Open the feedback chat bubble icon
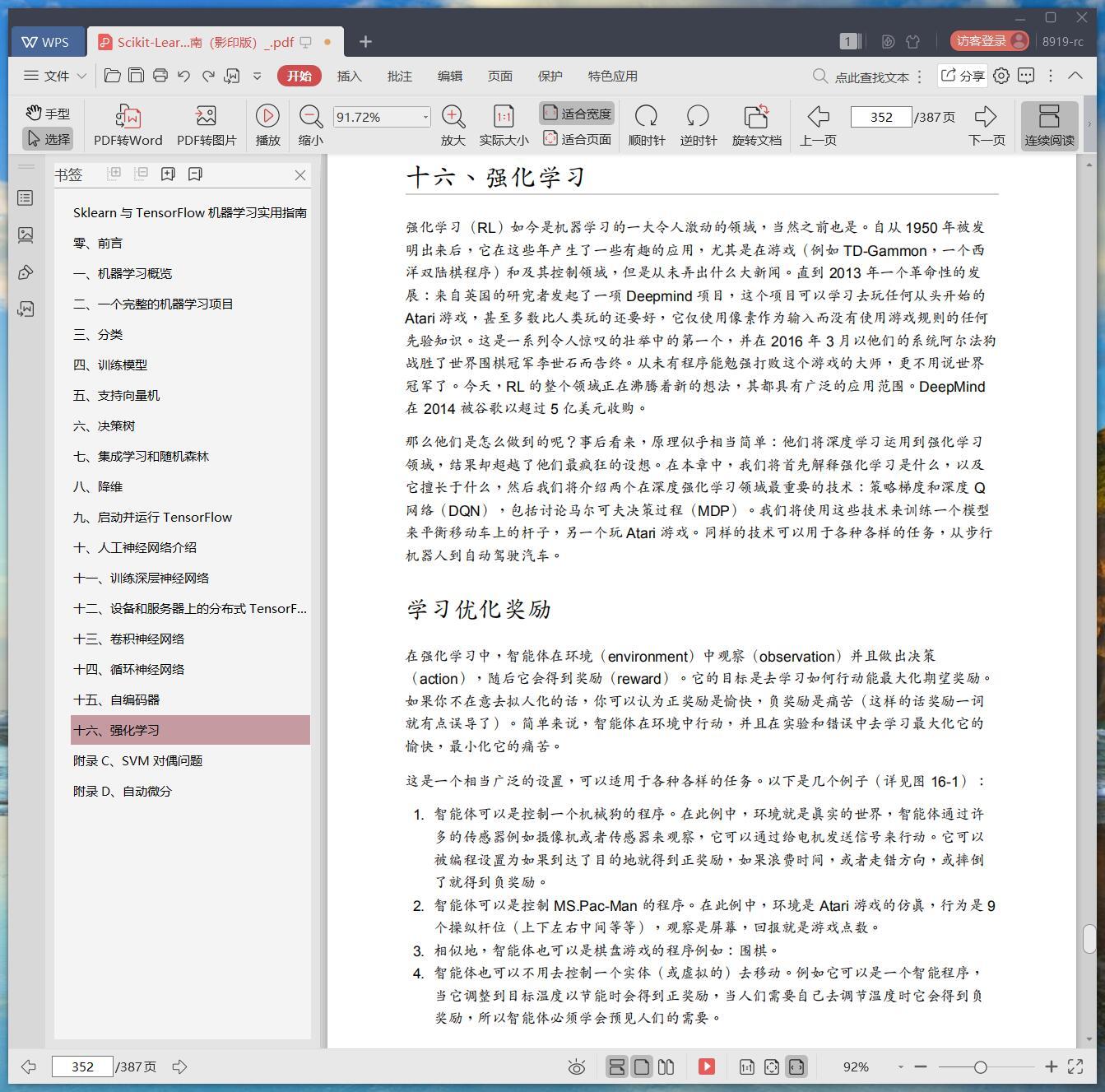This screenshot has width=1105, height=1092. pyautogui.click(x=1026, y=76)
